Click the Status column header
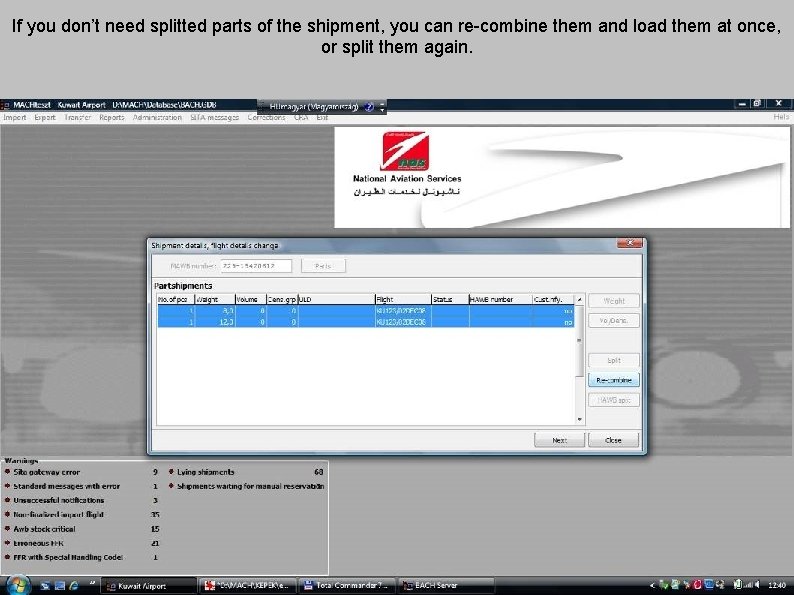Image resolution: width=794 pixels, height=595 pixels. (x=450, y=299)
